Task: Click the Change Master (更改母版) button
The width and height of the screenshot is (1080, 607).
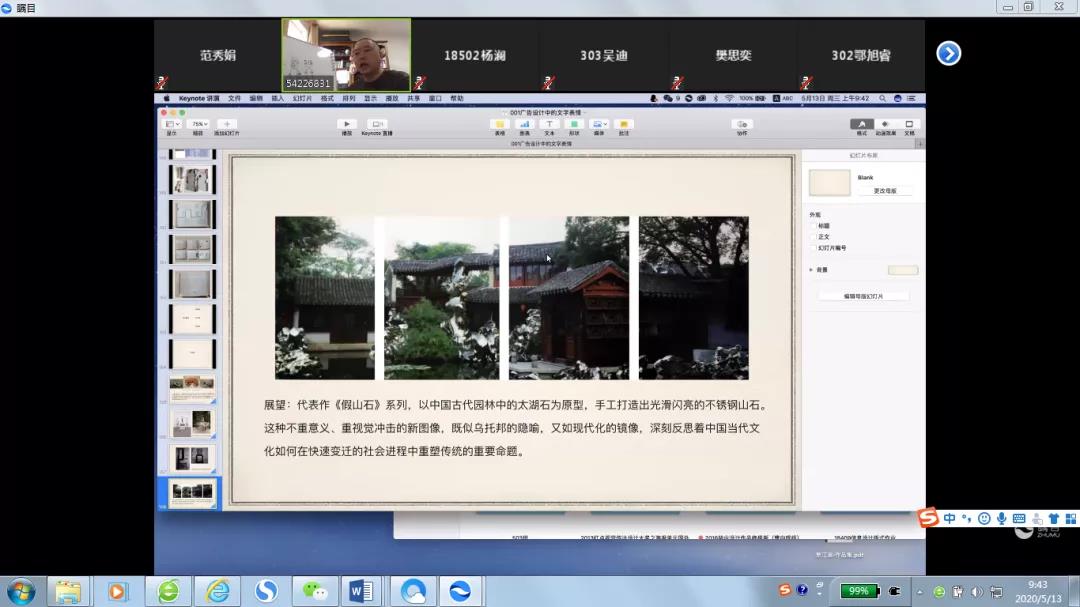Action: [x=885, y=190]
